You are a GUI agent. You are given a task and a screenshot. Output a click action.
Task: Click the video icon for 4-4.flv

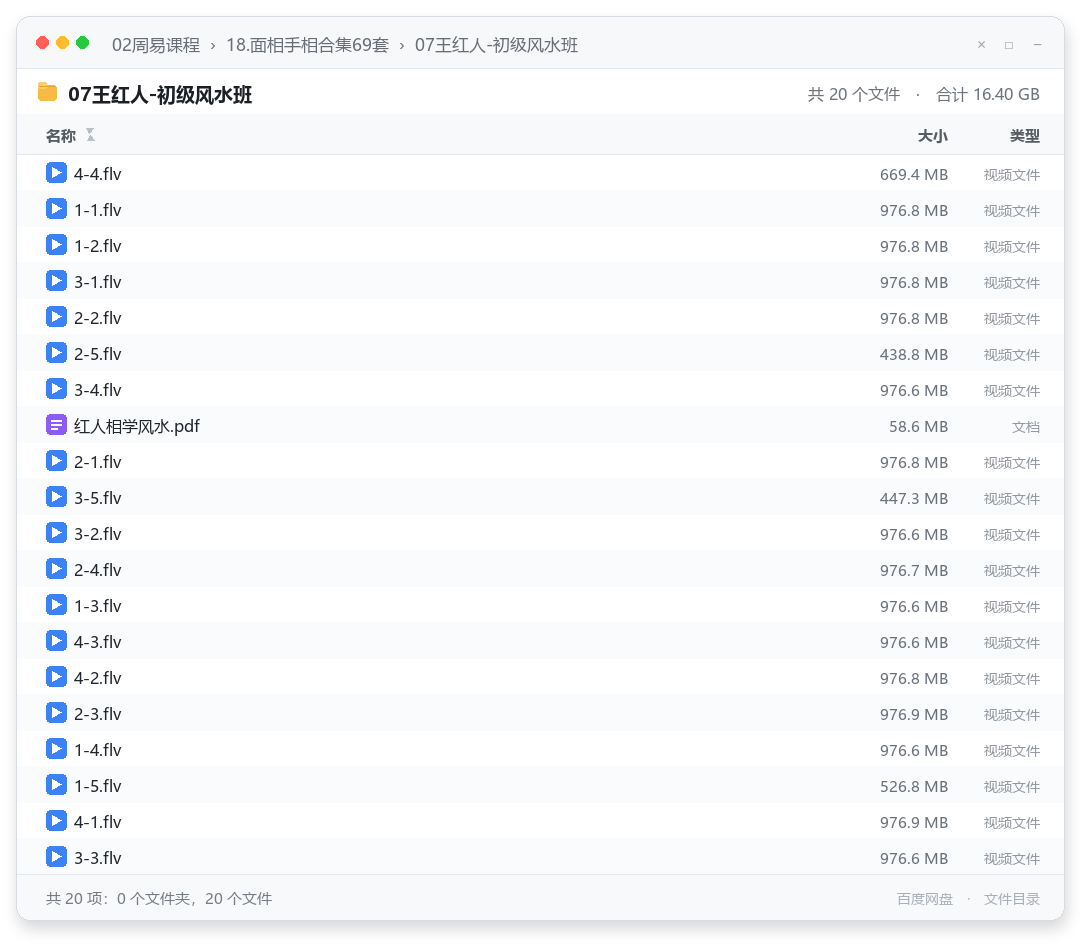pyautogui.click(x=56, y=173)
